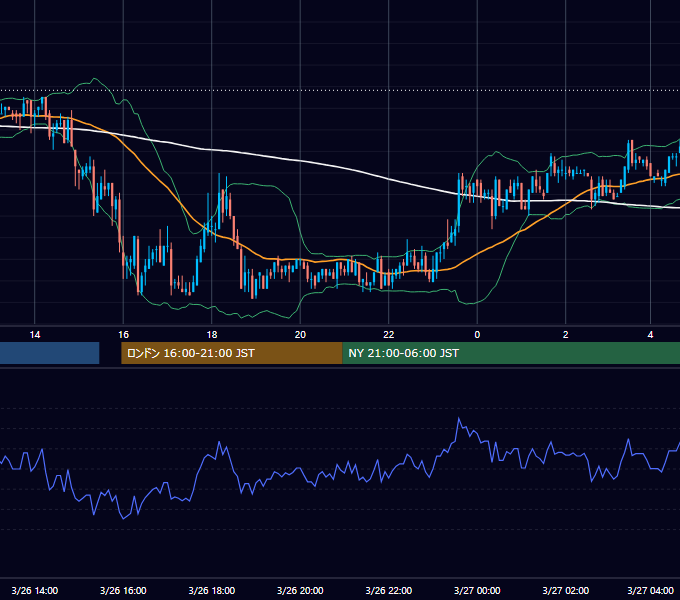Click the 14 hour axis label
The image size is (680, 600).
pyautogui.click(x=35, y=335)
